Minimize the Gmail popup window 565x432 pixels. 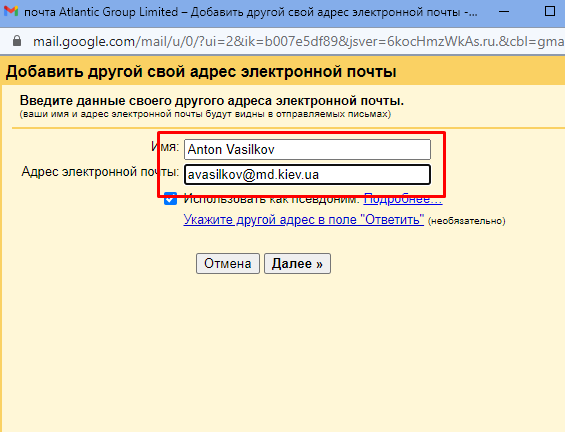(x=504, y=12)
